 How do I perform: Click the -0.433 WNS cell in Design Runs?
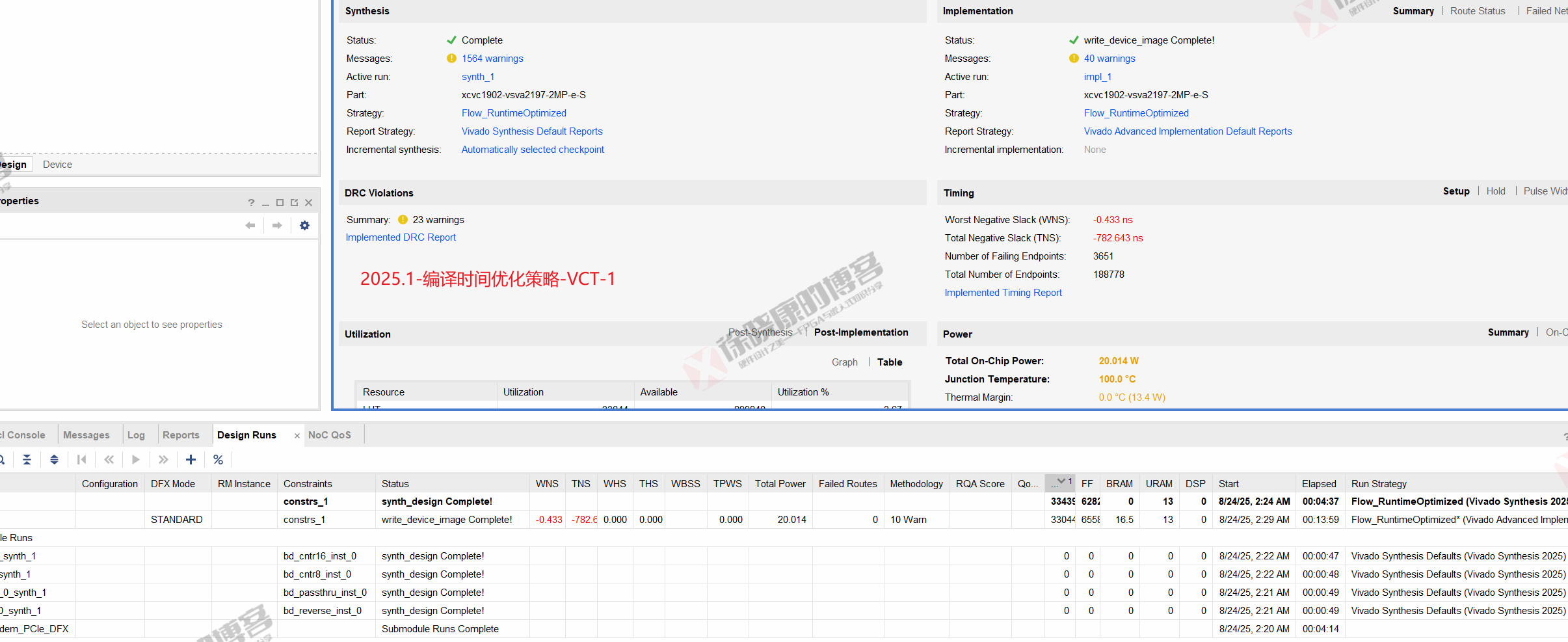click(x=548, y=520)
